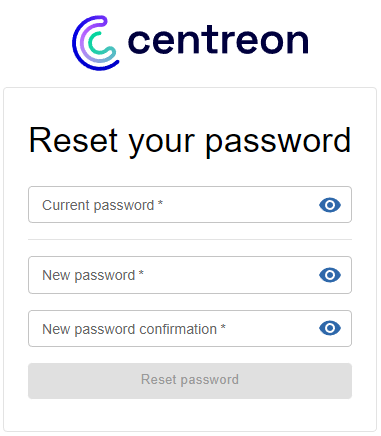The height and width of the screenshot is (436, 381).
Task: Reveal the New password confirmation text
Action: coord(330,328)
